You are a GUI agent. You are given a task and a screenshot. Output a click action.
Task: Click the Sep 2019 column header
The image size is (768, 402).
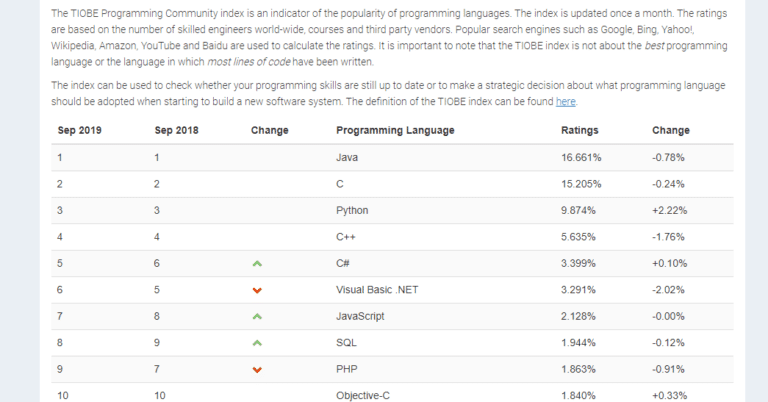coord(79,130)
